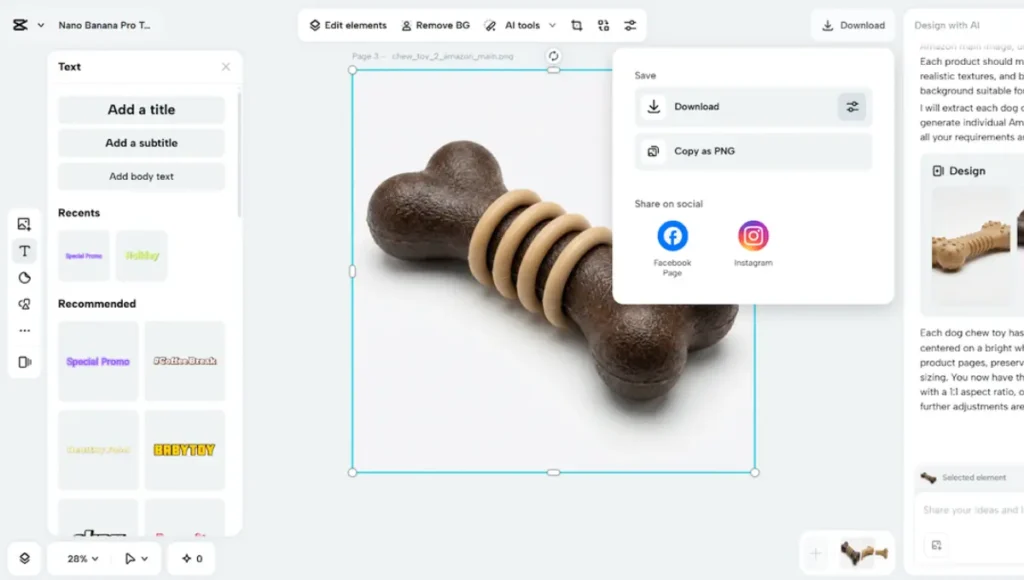Share to Instagram
The image size is (1024, 580).
click(x=753, y=237)
